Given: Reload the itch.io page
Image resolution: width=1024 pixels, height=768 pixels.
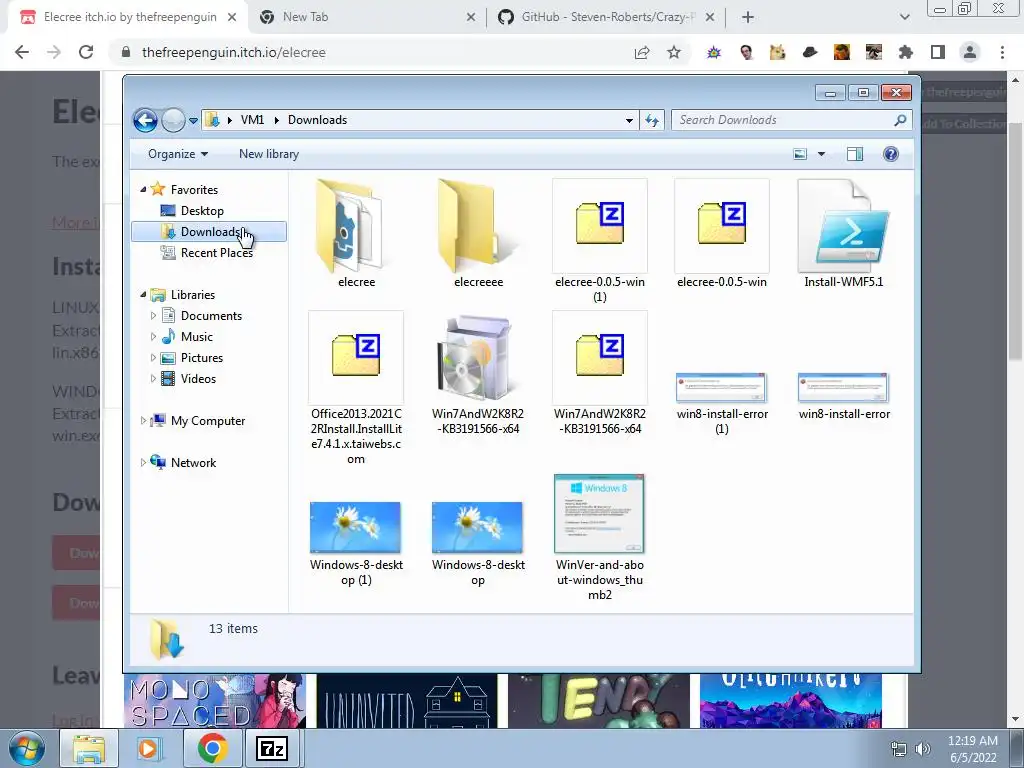Looking at the screenshot, I should [x=86, y=52].
